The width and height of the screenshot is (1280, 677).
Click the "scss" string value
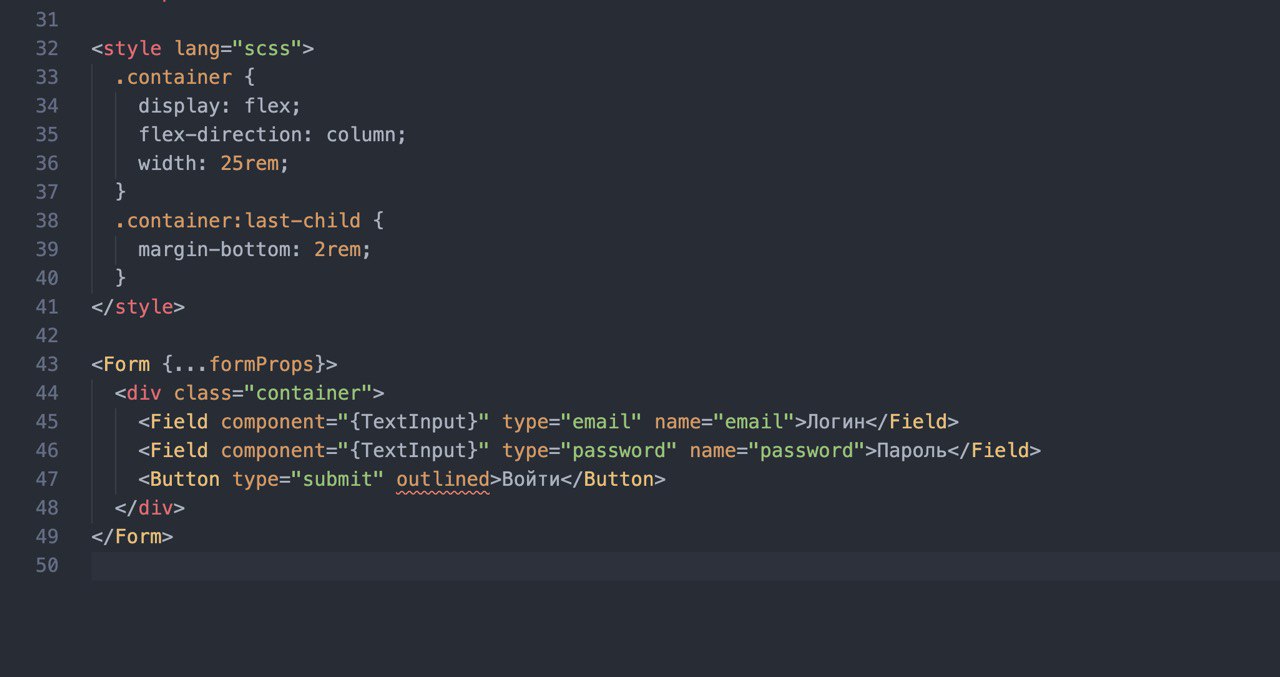click(267, 48)
